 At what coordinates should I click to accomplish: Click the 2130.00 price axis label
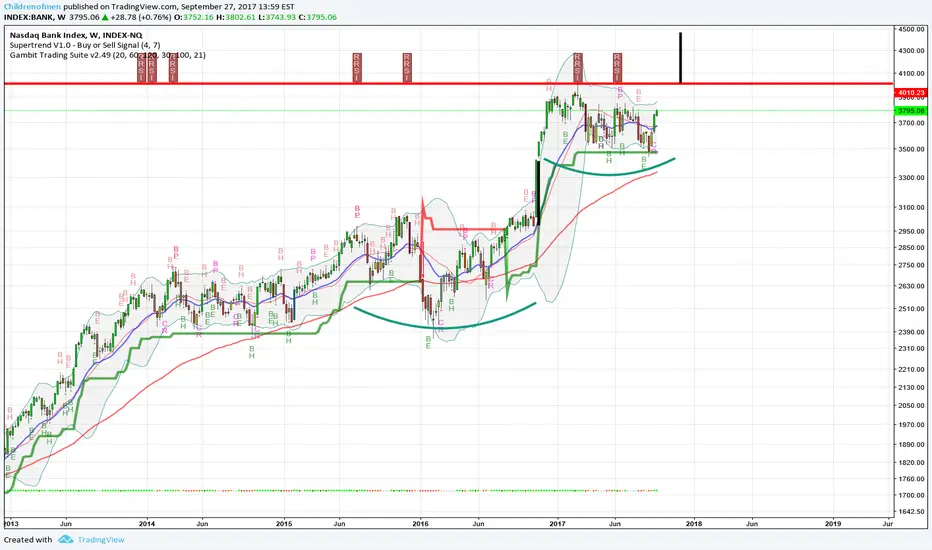912,387
